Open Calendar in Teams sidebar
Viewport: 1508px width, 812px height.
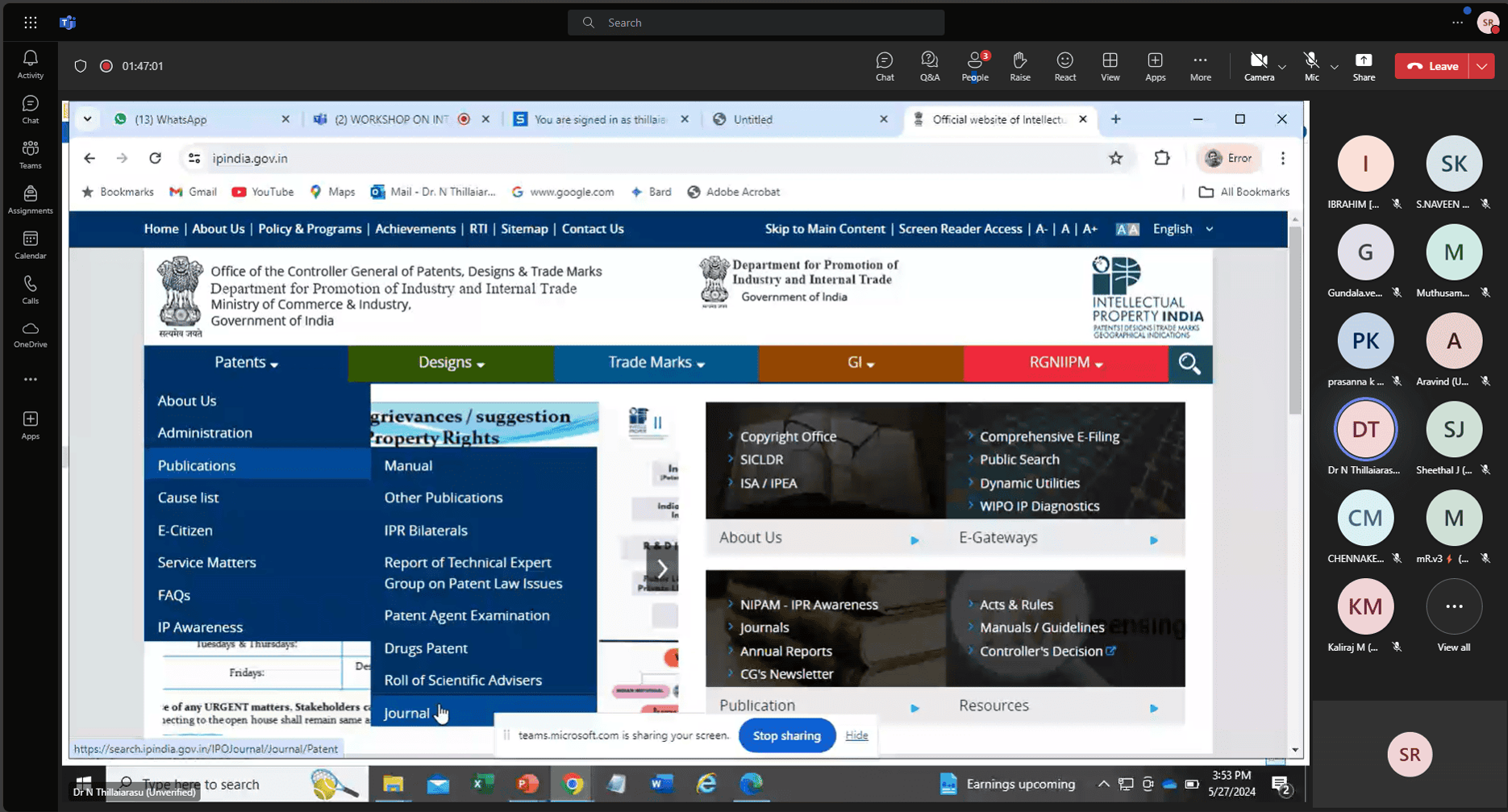point(30,245)
